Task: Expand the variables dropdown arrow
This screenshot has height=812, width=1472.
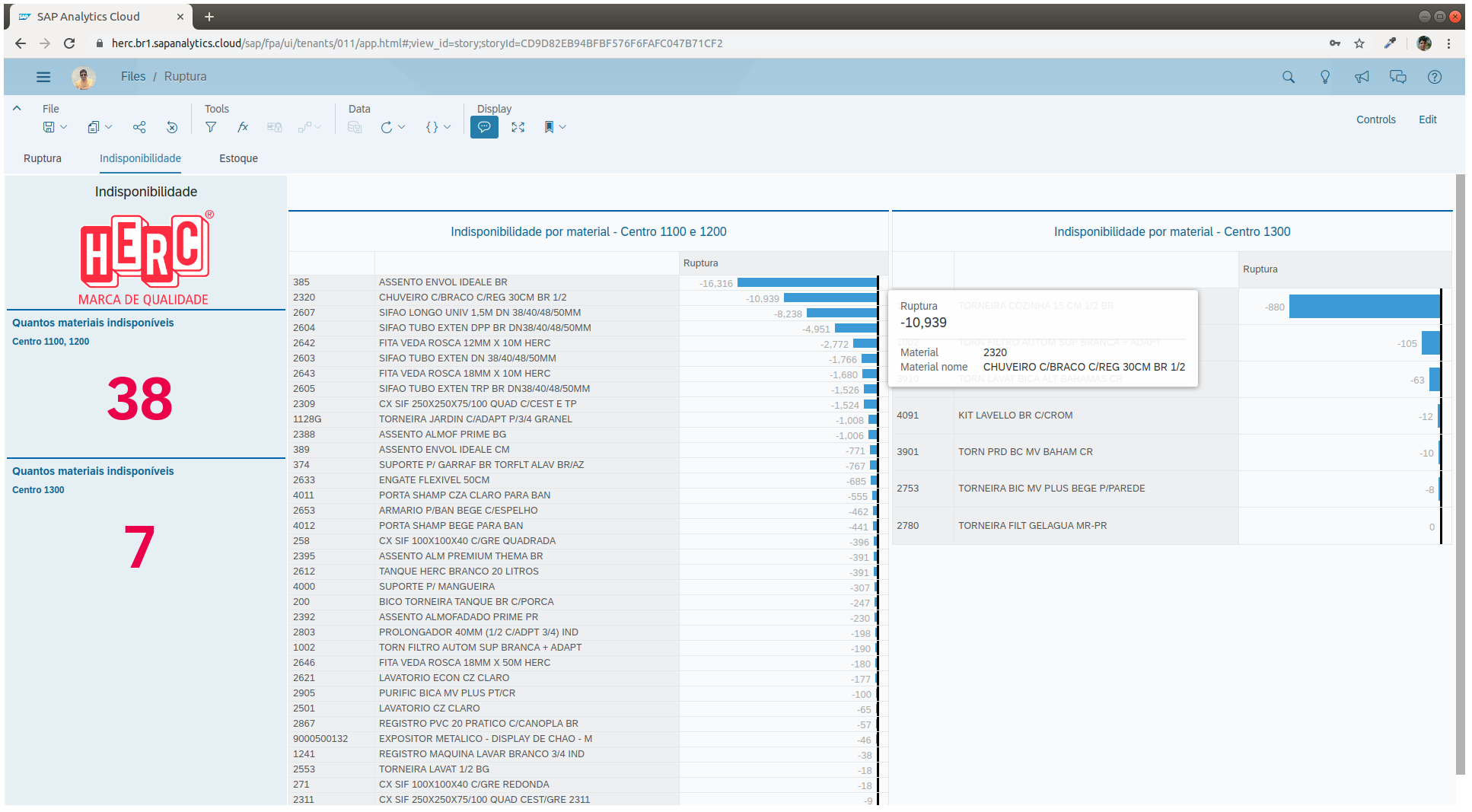Action: 448,127
